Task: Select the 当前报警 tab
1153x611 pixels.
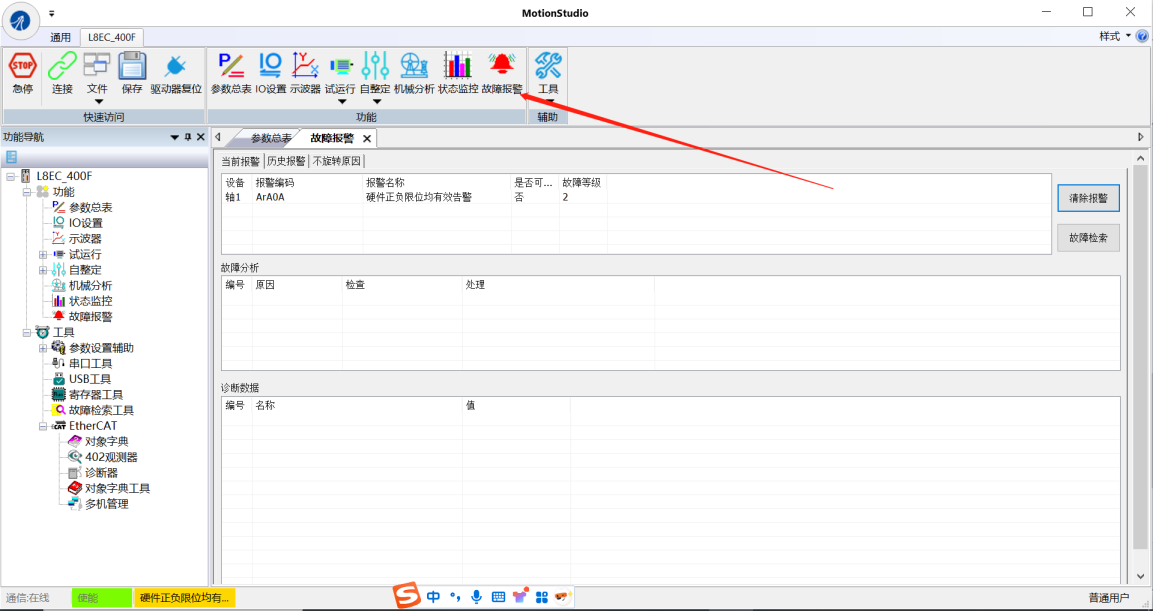Action: coord(240,161)
